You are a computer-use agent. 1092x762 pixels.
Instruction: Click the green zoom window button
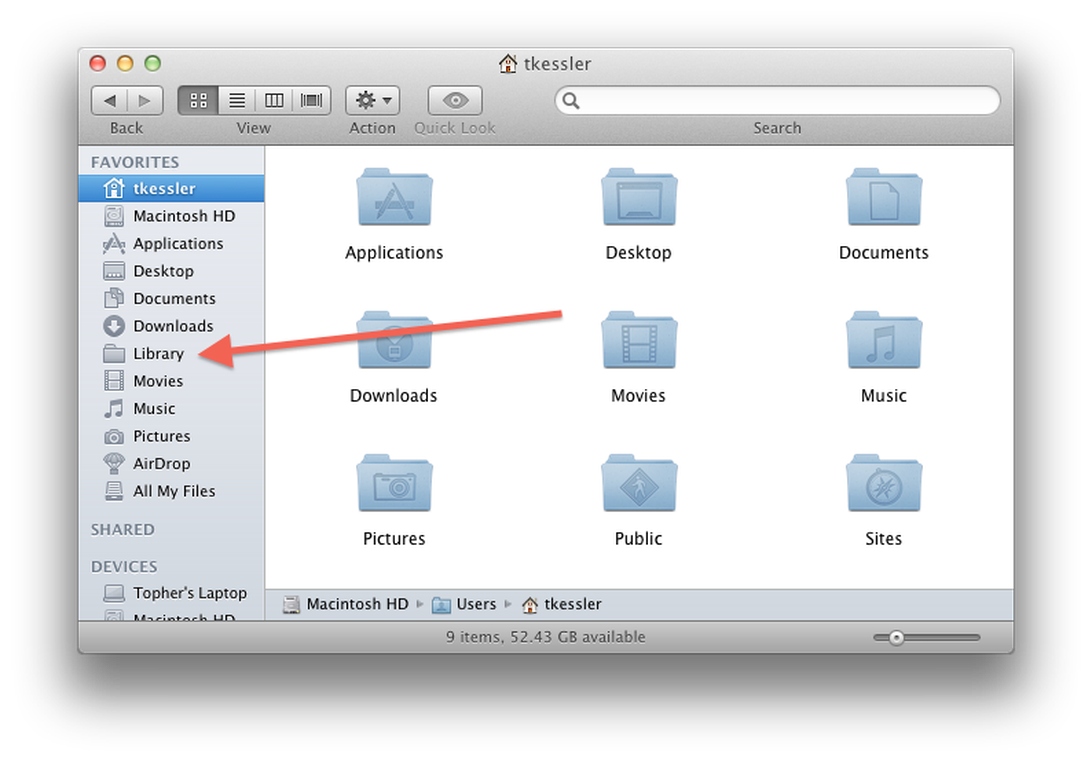(153, 63)
